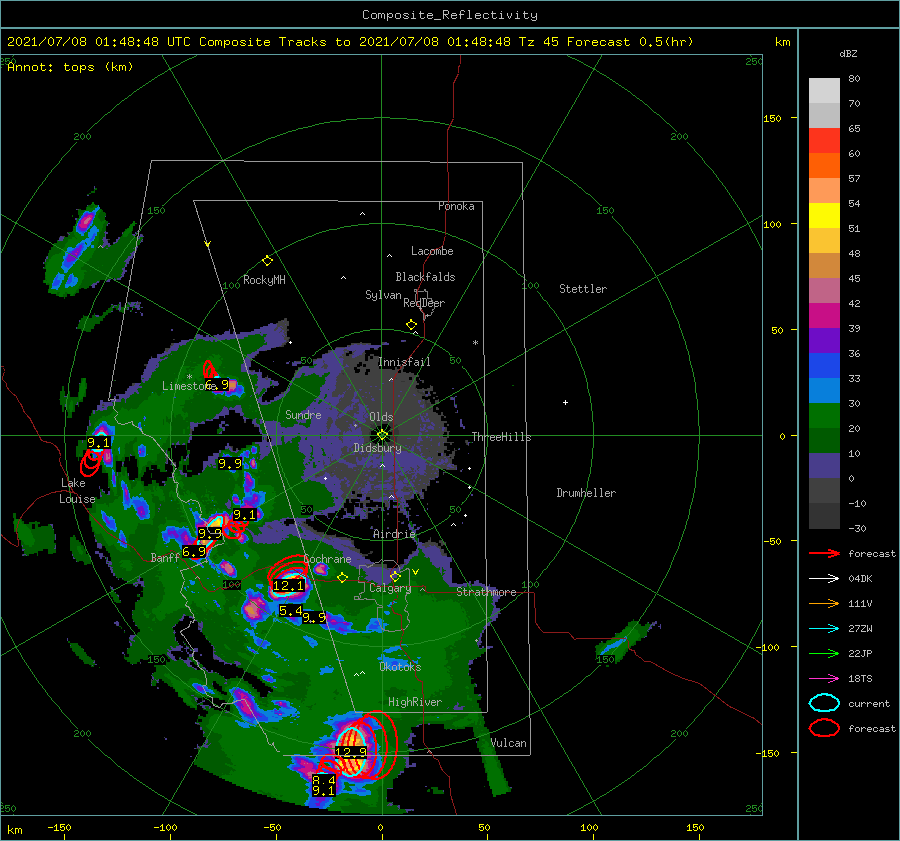This screenshot has width=900, height=841.
Task: Select the yellow diamond marker right of Cochrane
Action: pyautogui.click(x=343, y=578)
